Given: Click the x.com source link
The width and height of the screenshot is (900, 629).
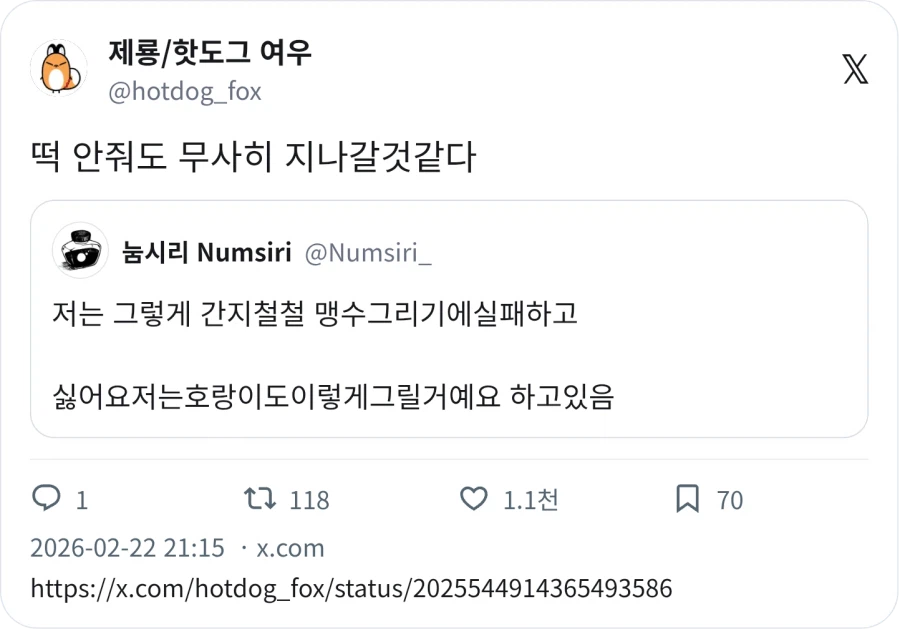Looking at the screenshot, I should click(x=292, y=548).
